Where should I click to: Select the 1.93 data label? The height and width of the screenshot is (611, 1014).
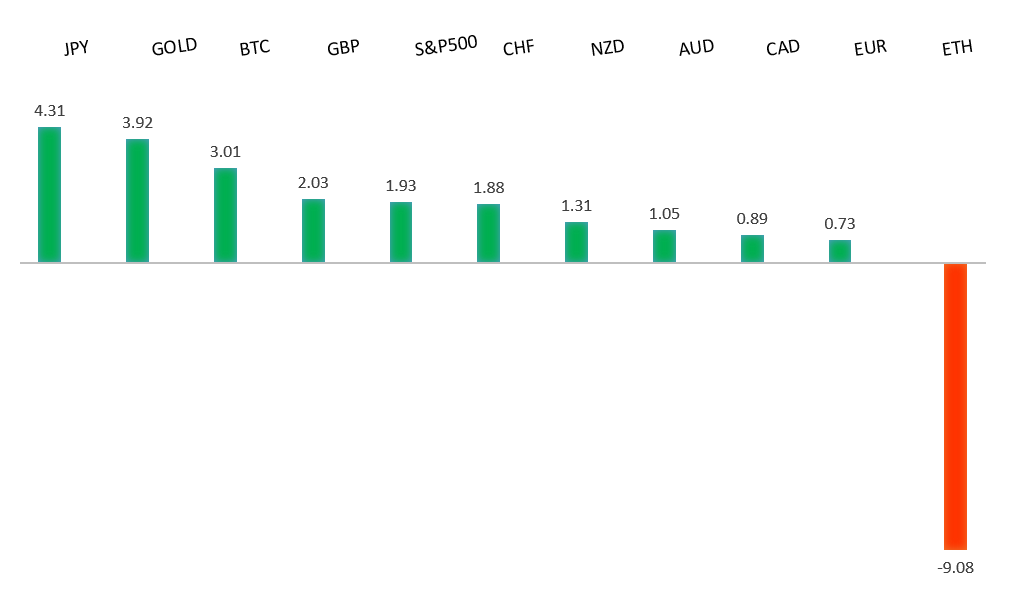pyautogui.click(x=401, y=186)
